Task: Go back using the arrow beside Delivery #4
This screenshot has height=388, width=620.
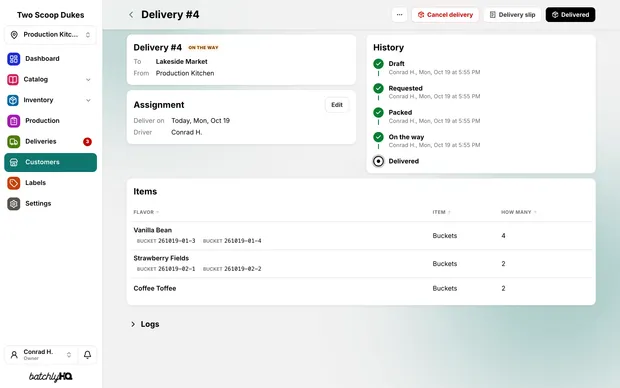Action: pyautogui.click(x=131, y=15)
